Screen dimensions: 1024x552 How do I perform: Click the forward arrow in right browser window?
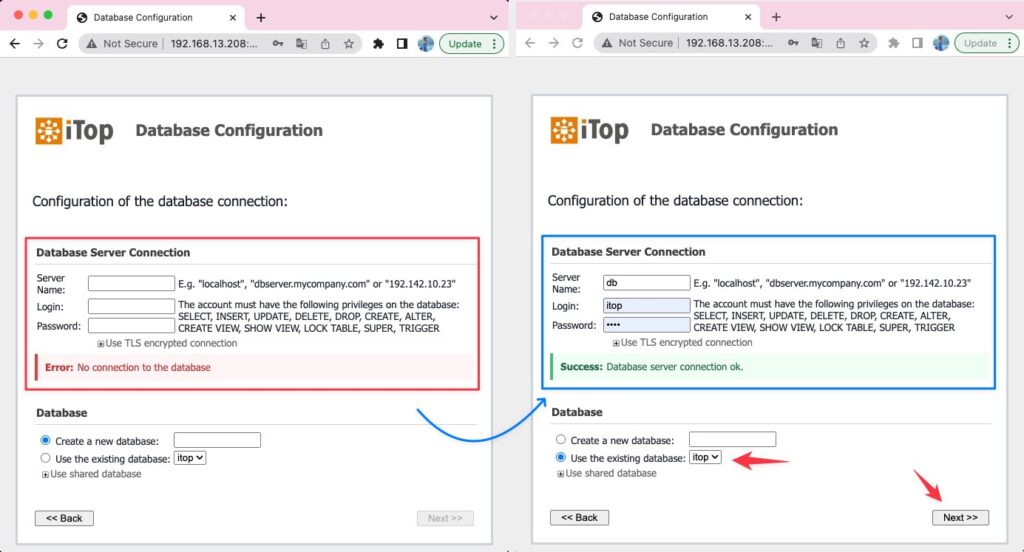554,43
